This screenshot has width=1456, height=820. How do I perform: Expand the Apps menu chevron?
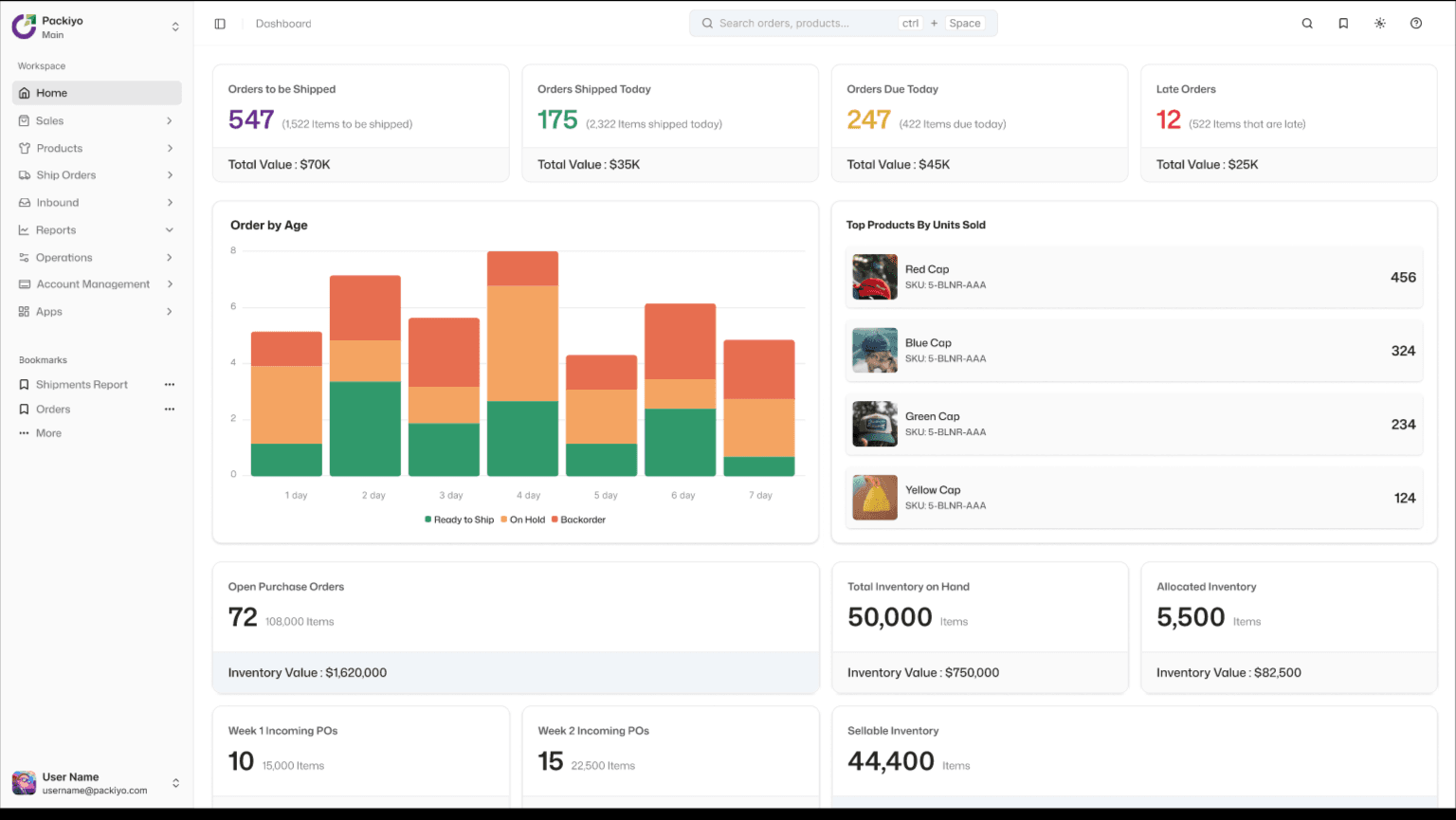[170, 312]
